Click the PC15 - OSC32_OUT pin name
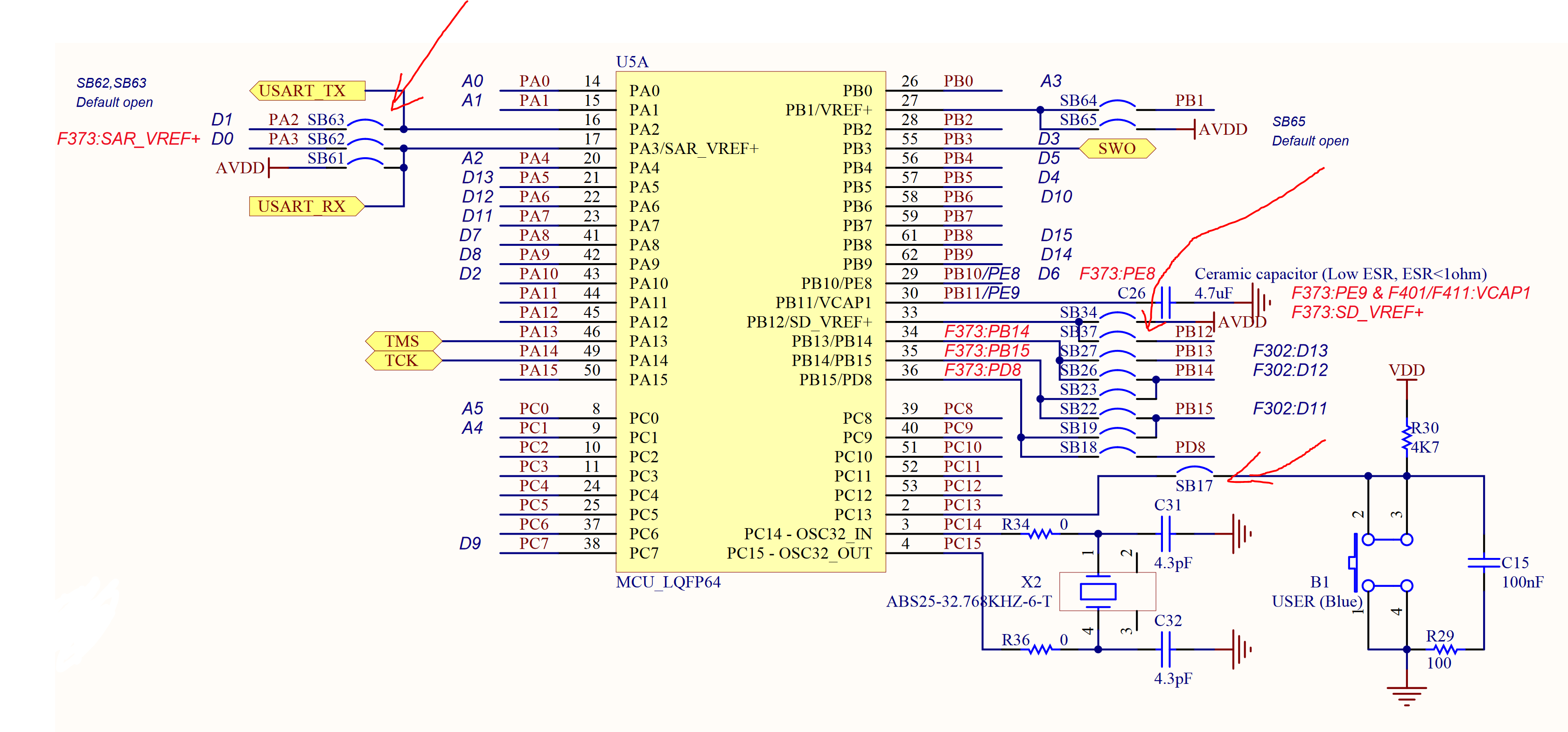 (799, 553)
